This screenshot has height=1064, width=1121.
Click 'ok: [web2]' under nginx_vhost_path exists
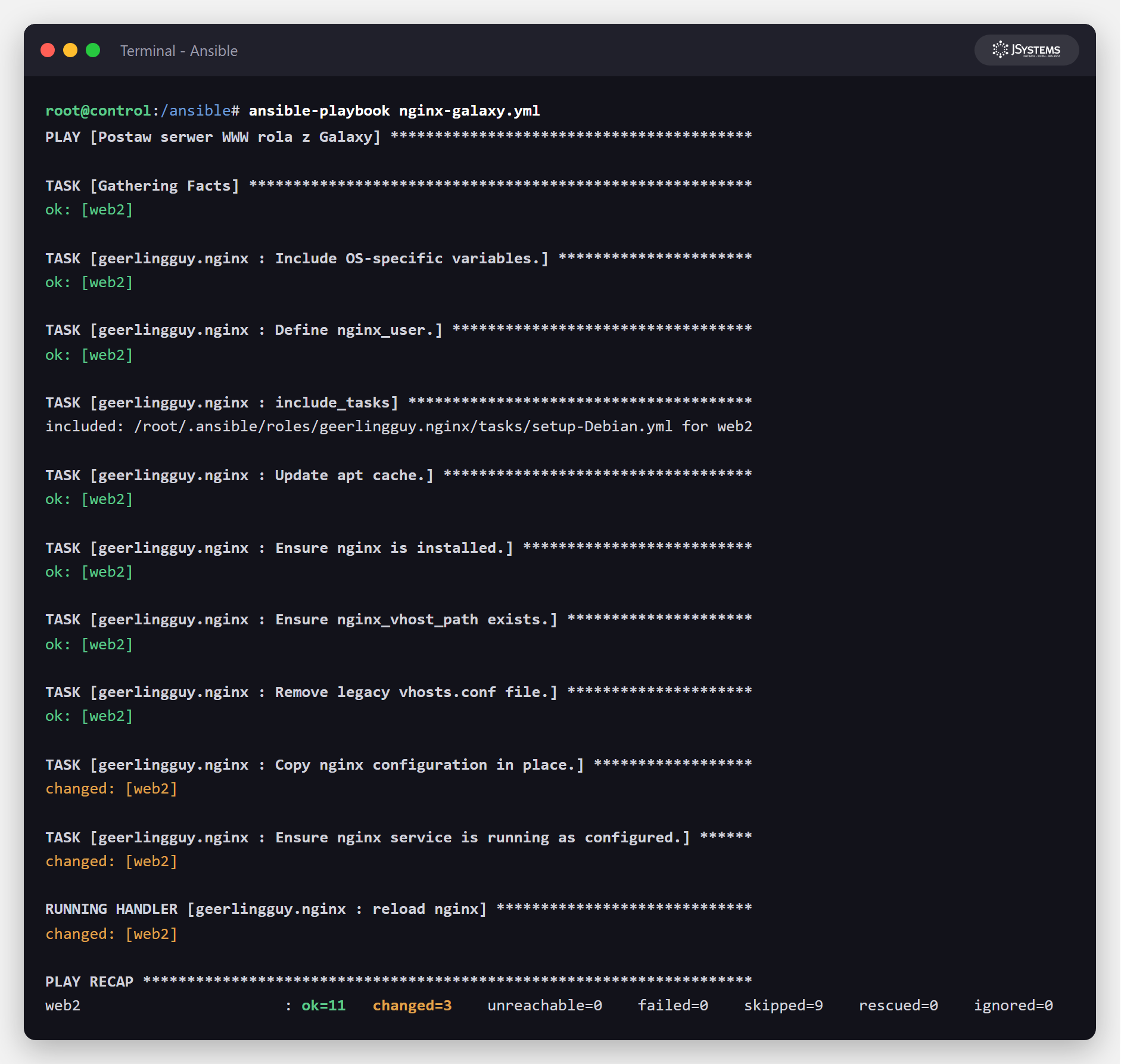click(x=89, y=645)
